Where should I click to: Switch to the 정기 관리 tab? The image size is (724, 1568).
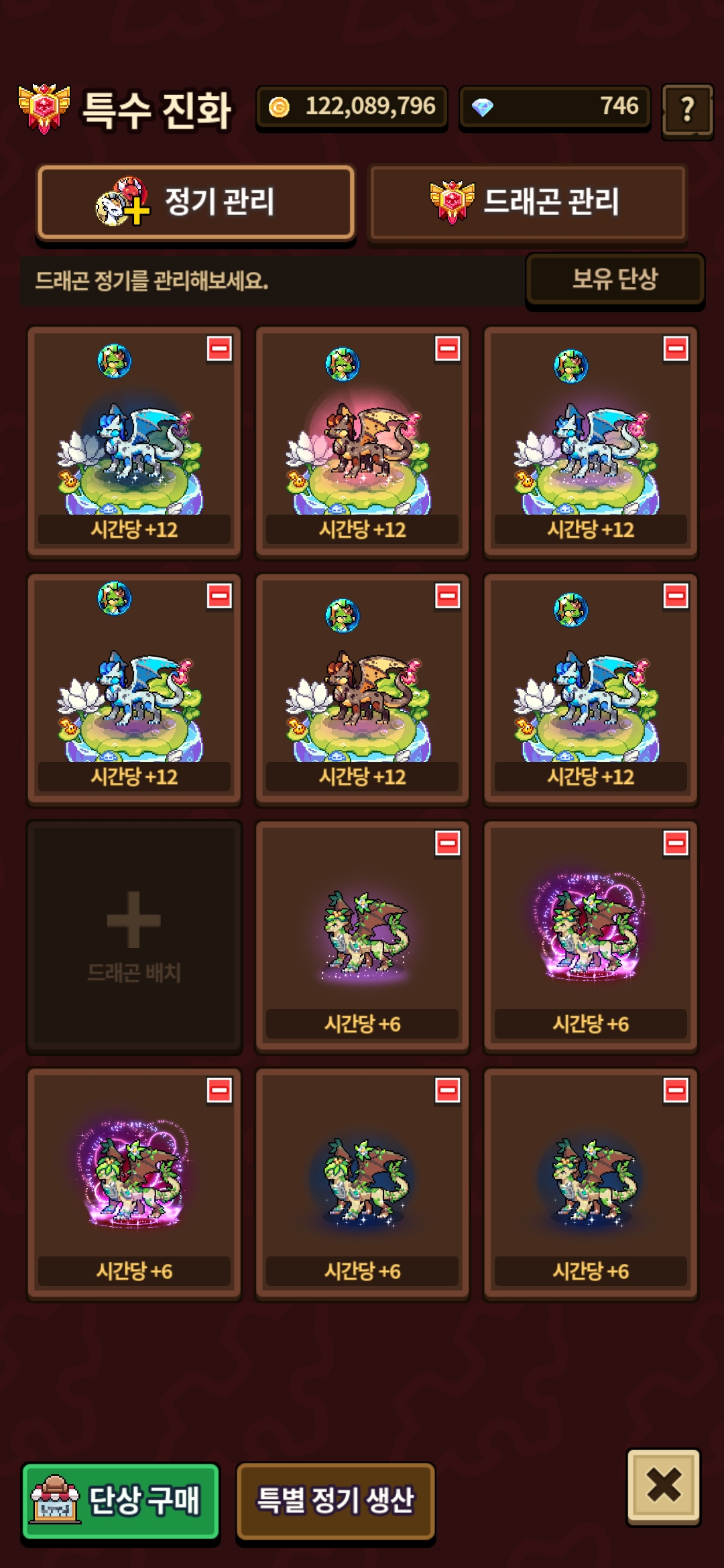[196, 202]
